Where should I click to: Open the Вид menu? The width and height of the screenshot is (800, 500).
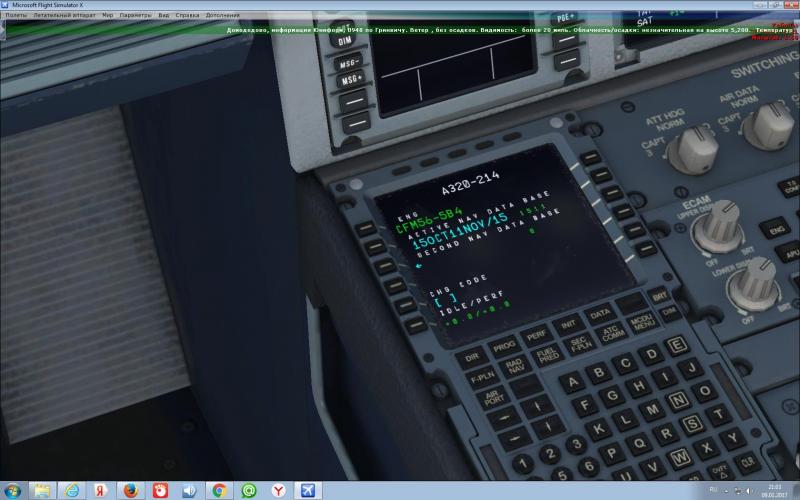164,15
